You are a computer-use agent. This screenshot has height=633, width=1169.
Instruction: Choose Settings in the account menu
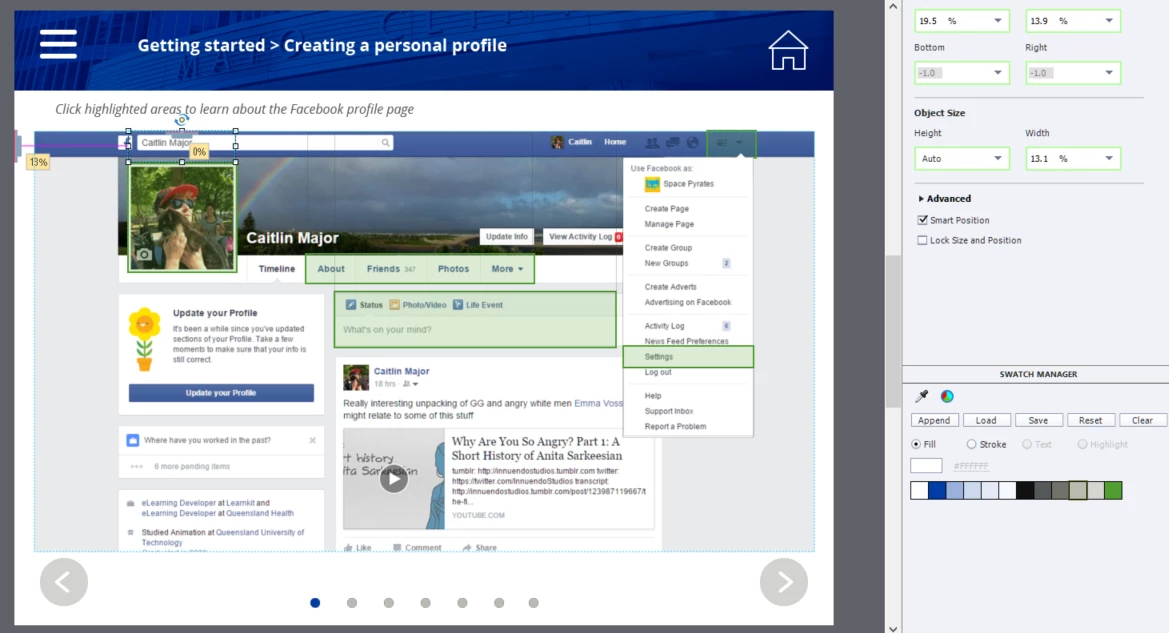coord(688,356)
